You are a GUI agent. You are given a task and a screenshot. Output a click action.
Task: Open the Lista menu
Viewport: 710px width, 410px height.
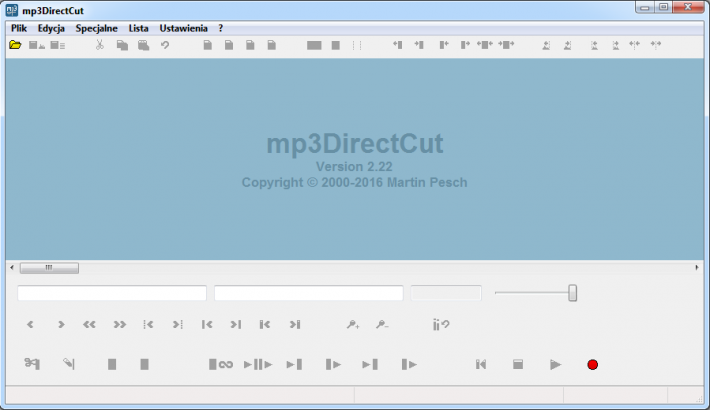pos(139,28)
